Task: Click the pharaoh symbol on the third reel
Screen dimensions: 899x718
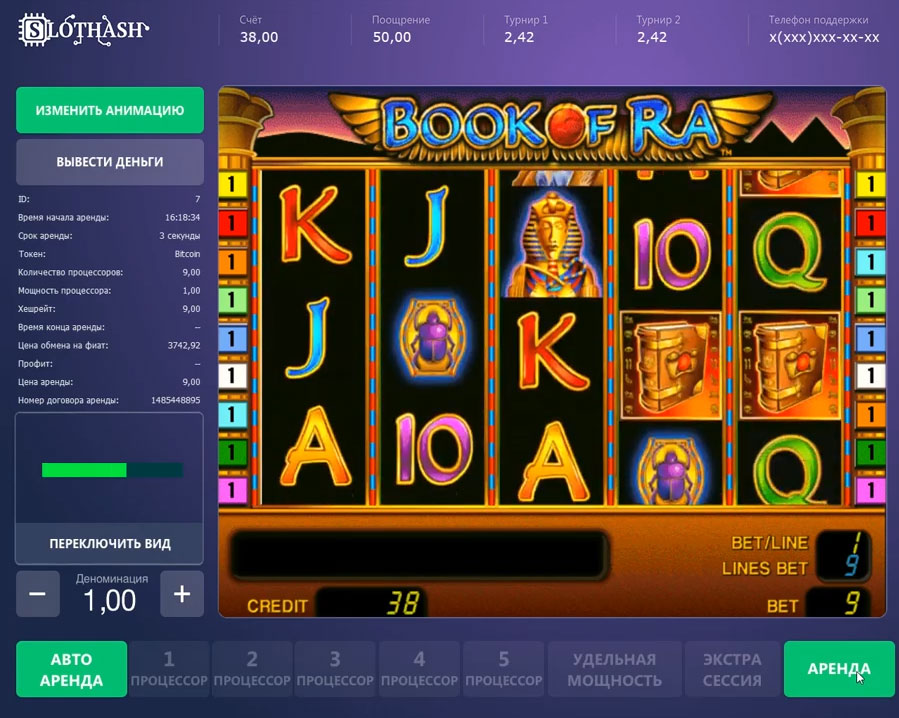Action: pyautogui.click(x=552, y=243)
